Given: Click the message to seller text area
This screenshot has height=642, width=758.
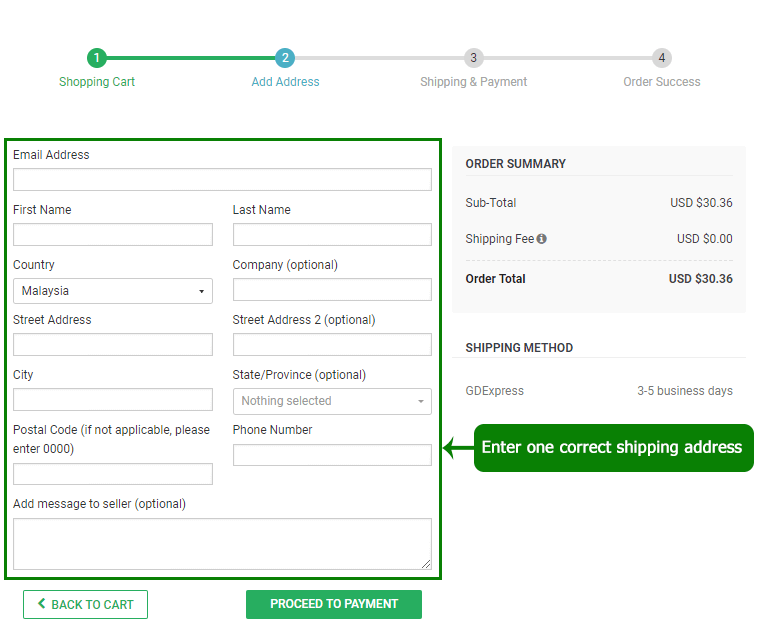Looking at the screenshot, I should pyautogui.click(x=222, y=543).
